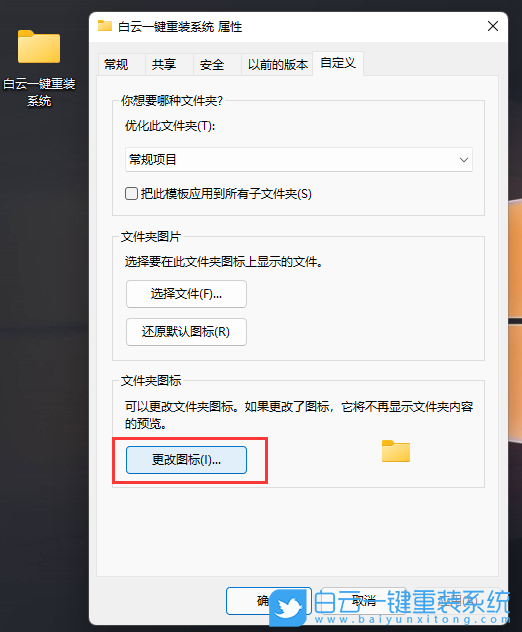Click the 选择文件(F)... button

[186, 294]
